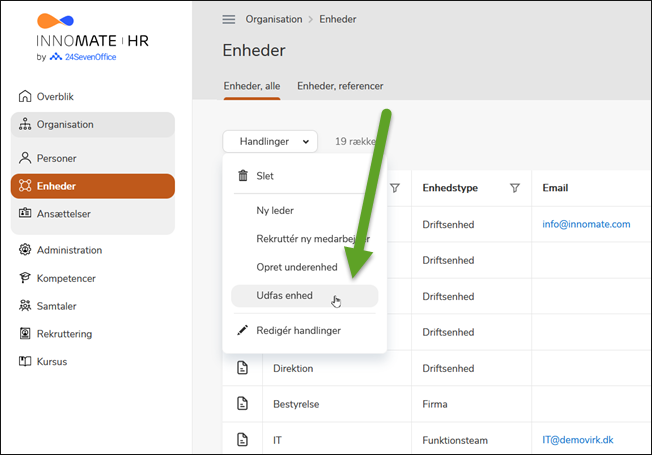Go to Administration section
This screenshot has width=652, height=455.
coord(69,250)
